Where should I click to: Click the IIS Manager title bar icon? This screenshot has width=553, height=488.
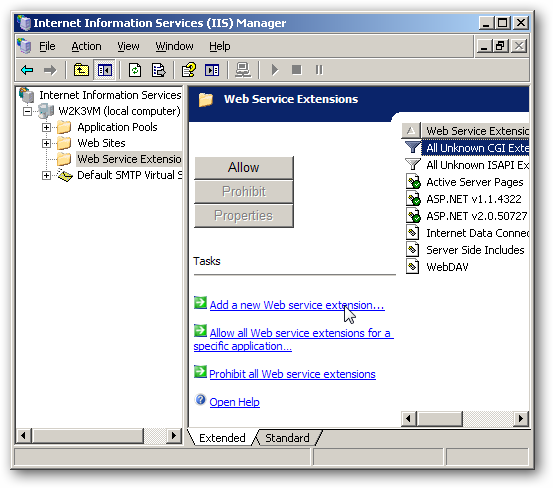tap(24, 23)
